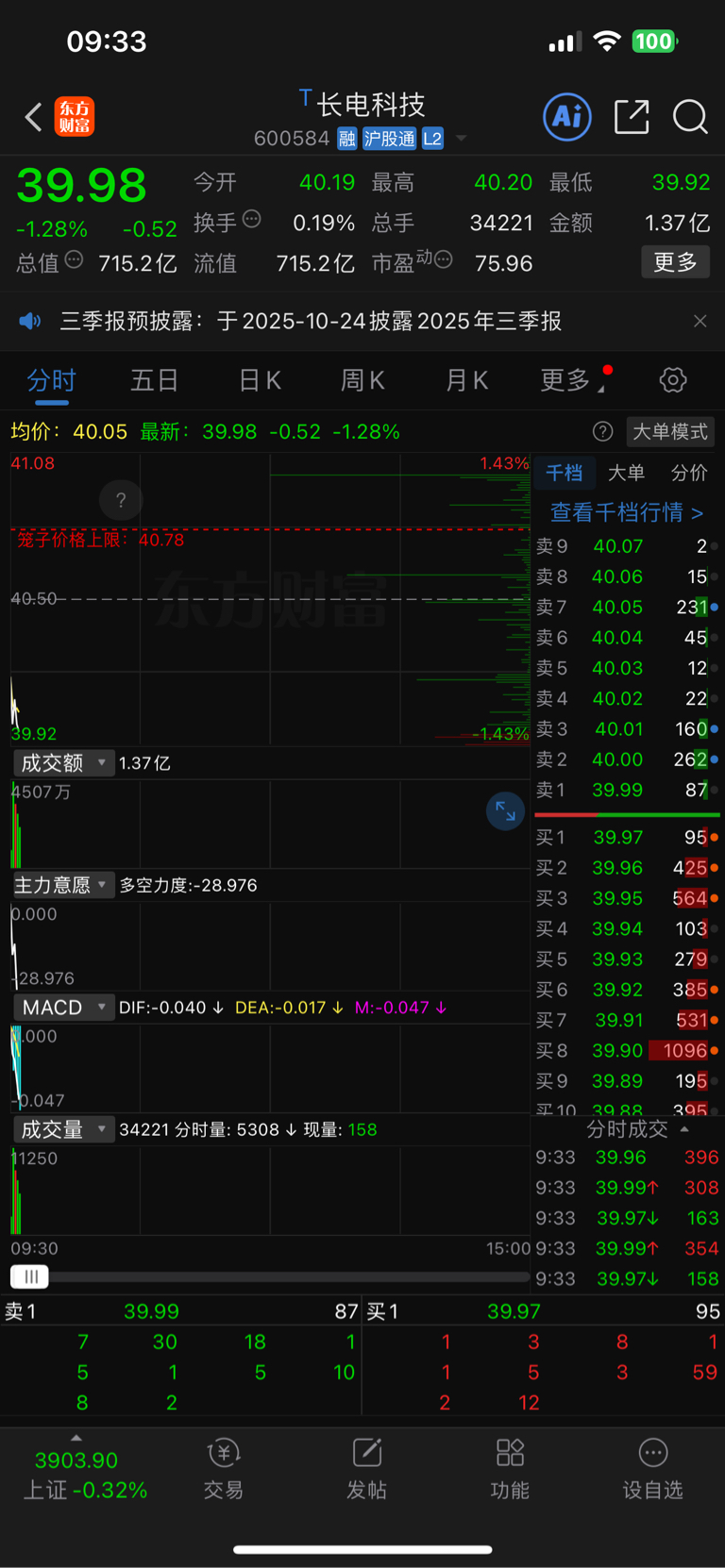Open 查看千档行情 link
725x1568 pixels.
click(x=627, y=512)
